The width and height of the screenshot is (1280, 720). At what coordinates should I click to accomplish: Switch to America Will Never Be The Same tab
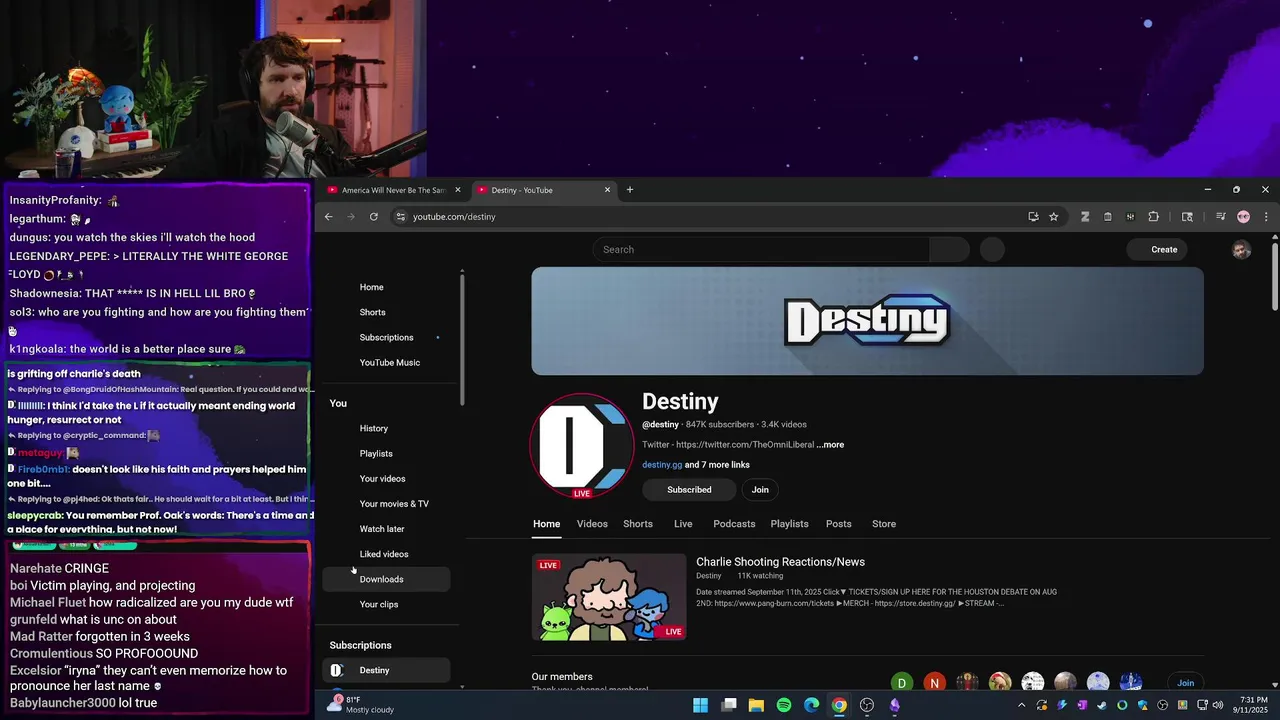[x=393, y=190]
